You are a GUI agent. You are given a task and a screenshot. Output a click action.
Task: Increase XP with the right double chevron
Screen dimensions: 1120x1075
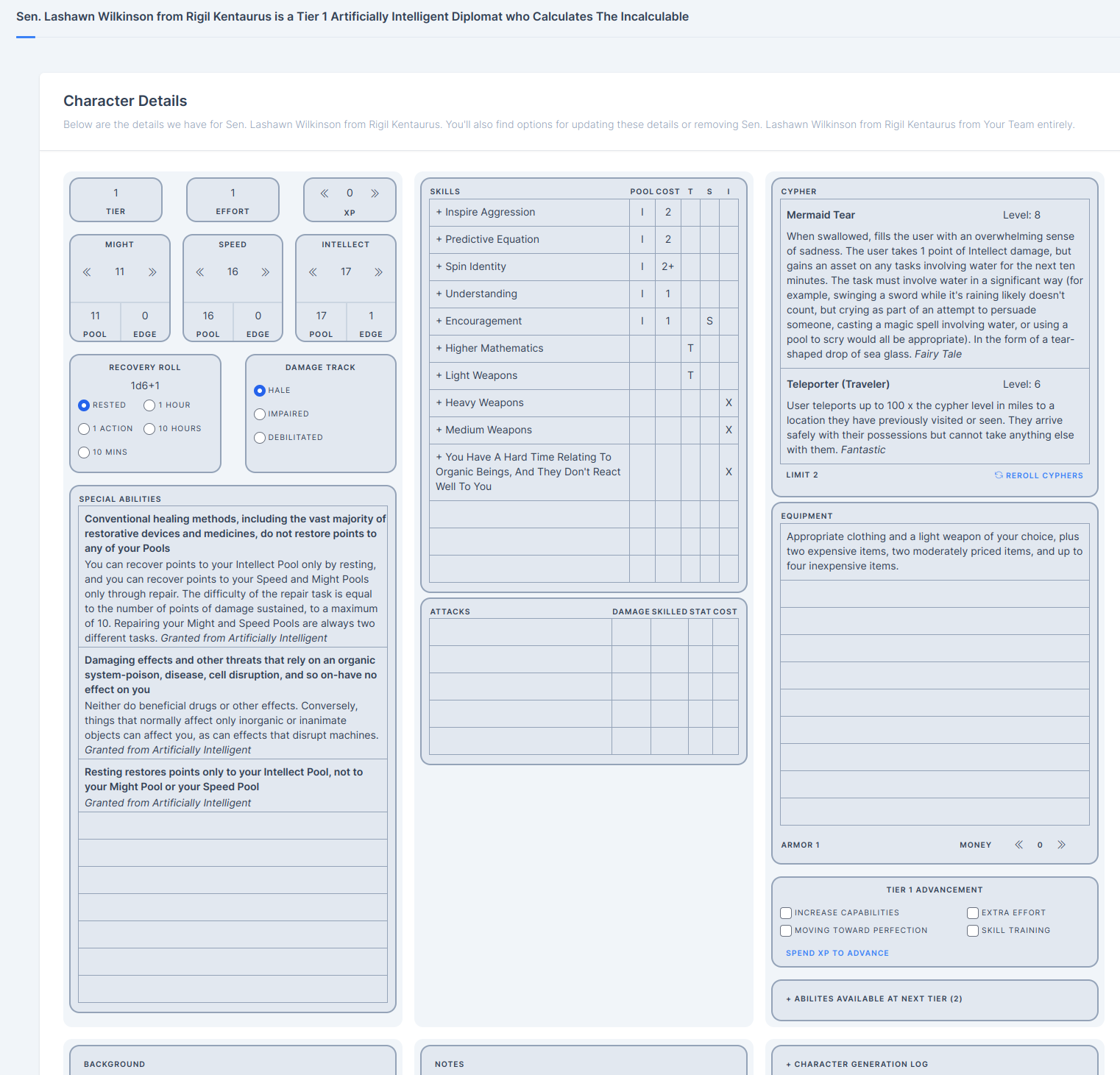pyautogui.click(x=375, y=194)
